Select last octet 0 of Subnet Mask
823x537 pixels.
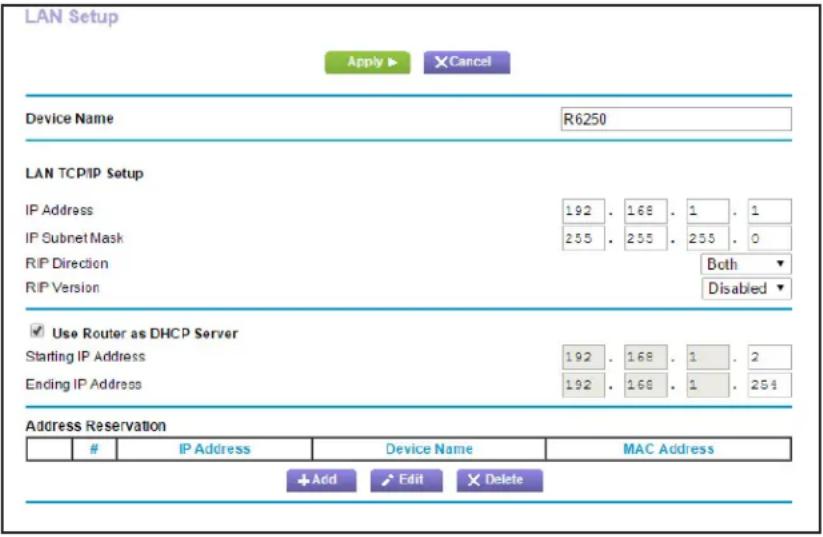769,238
